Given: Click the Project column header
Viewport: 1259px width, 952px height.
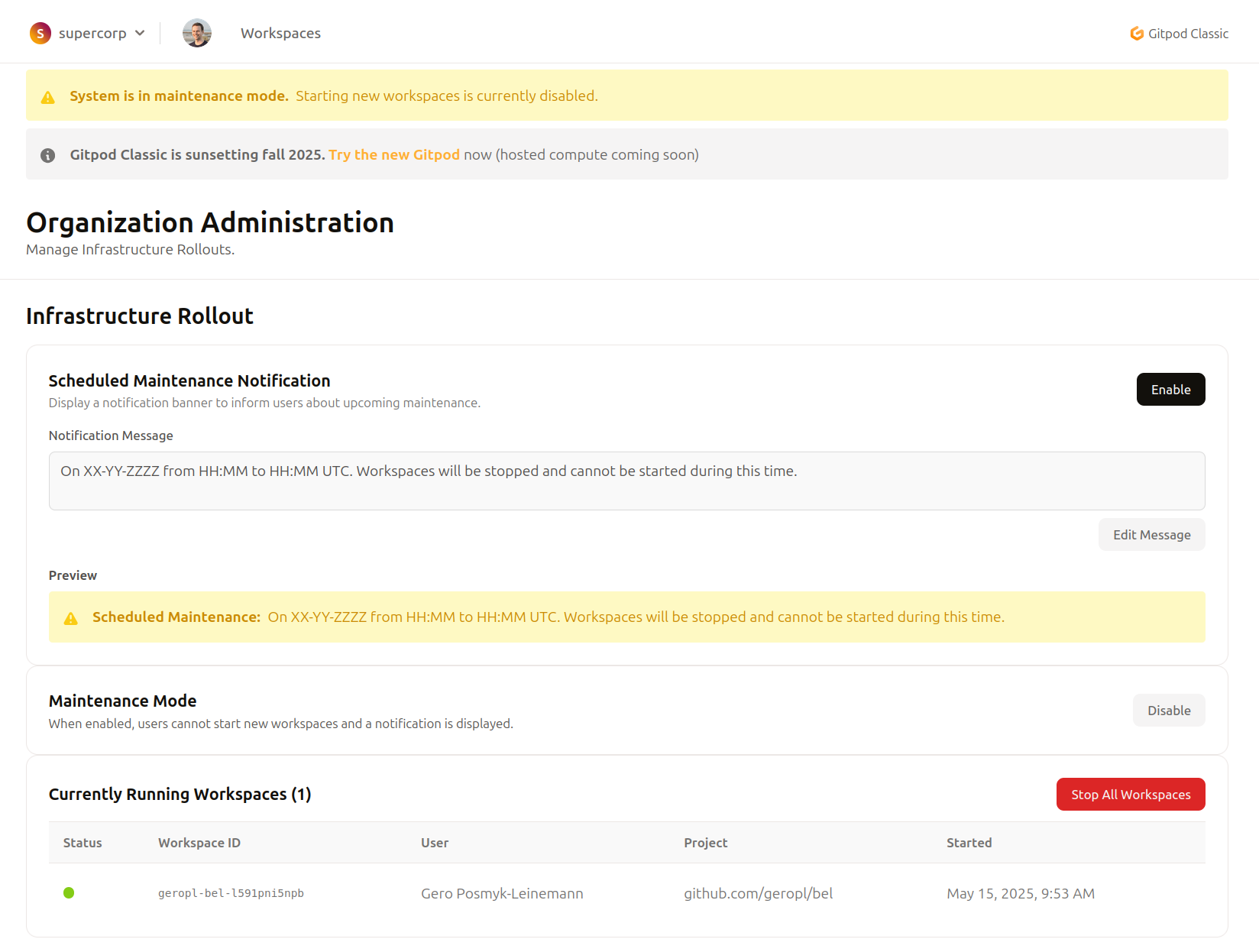Looking at the screenshot, I should [x=705, y=843].
